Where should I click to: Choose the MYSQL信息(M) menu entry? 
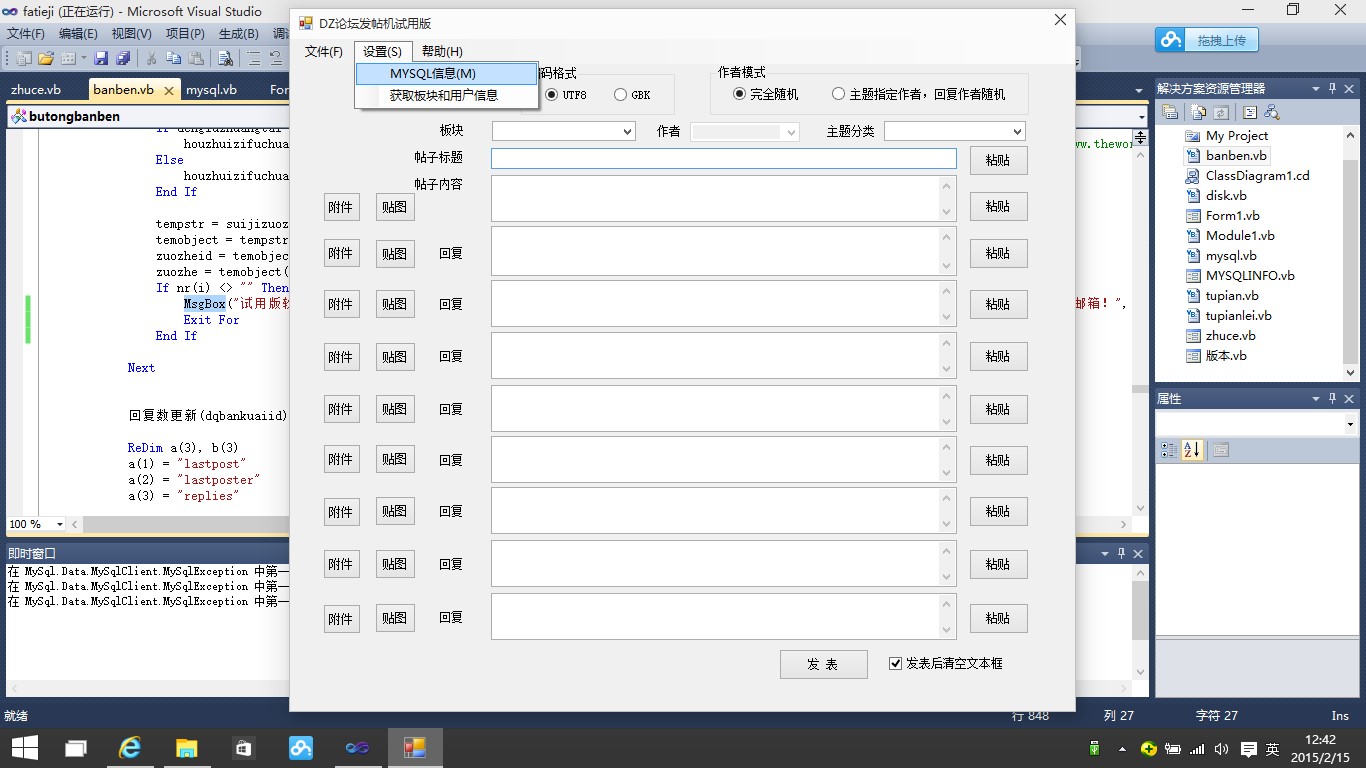pyautogui.click(x=446, y=74)
